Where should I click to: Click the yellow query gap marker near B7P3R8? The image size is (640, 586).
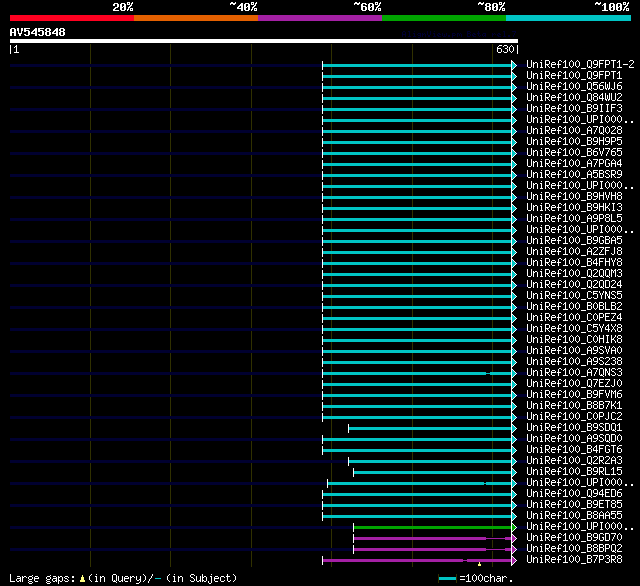(x=480, y=564)
